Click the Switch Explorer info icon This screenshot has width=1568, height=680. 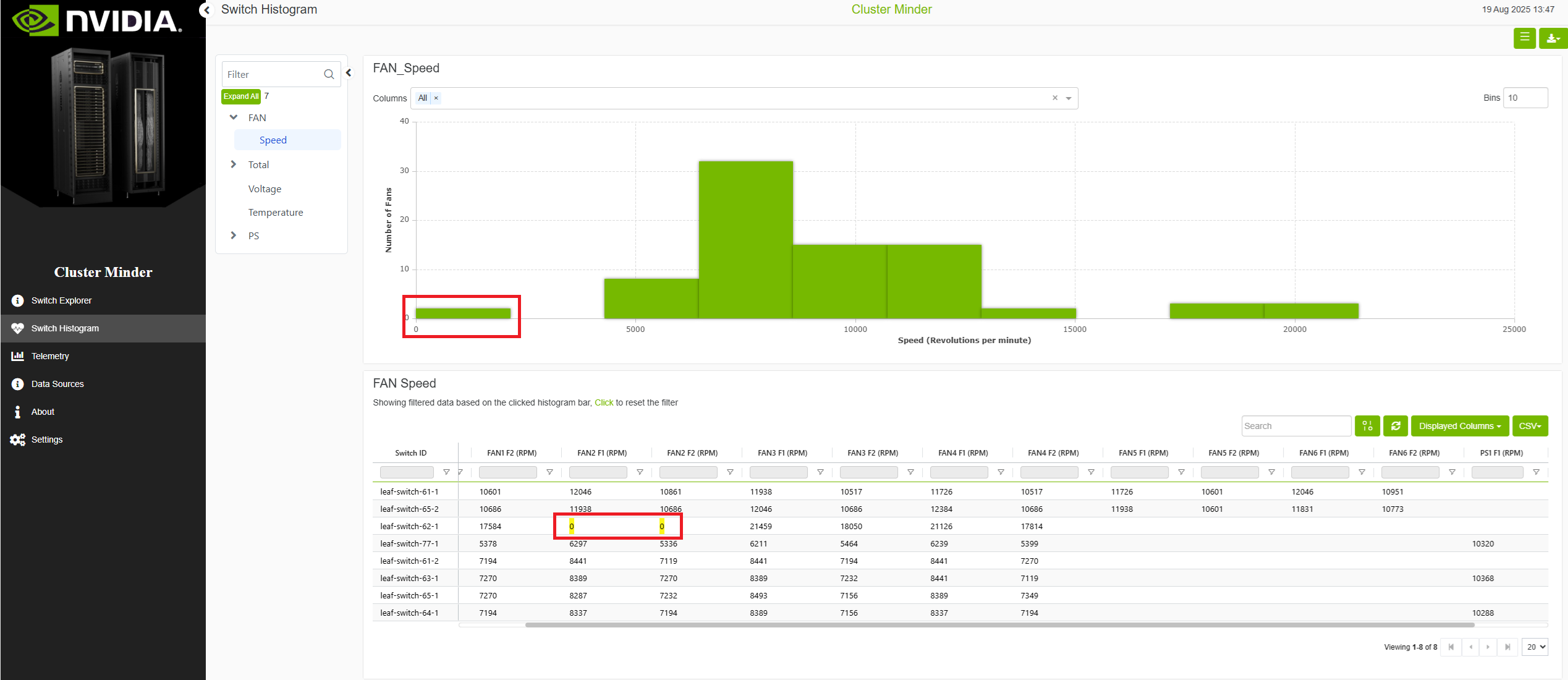(17, 300)
